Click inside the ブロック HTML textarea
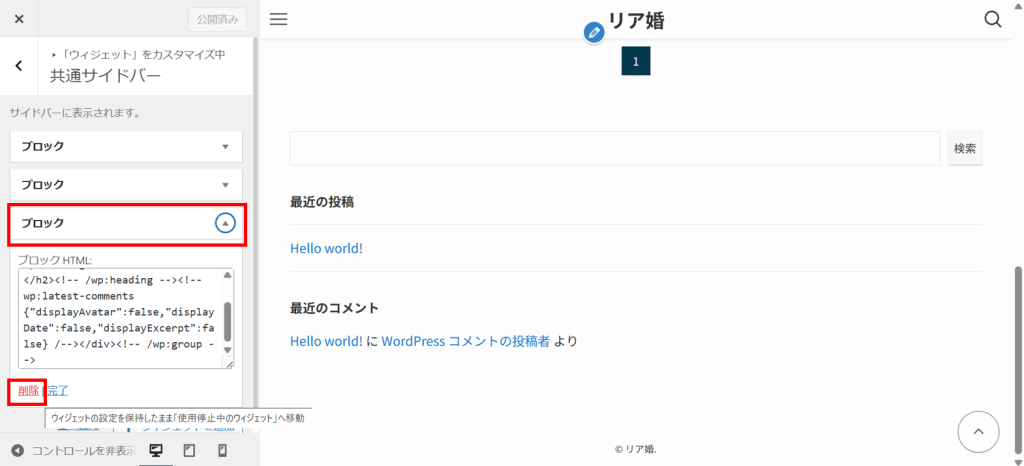 (x=120, y=317)
